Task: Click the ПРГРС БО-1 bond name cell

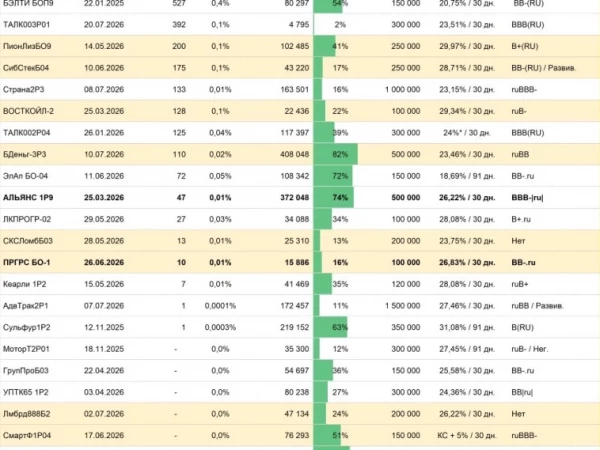Action: tap(26, 263)
